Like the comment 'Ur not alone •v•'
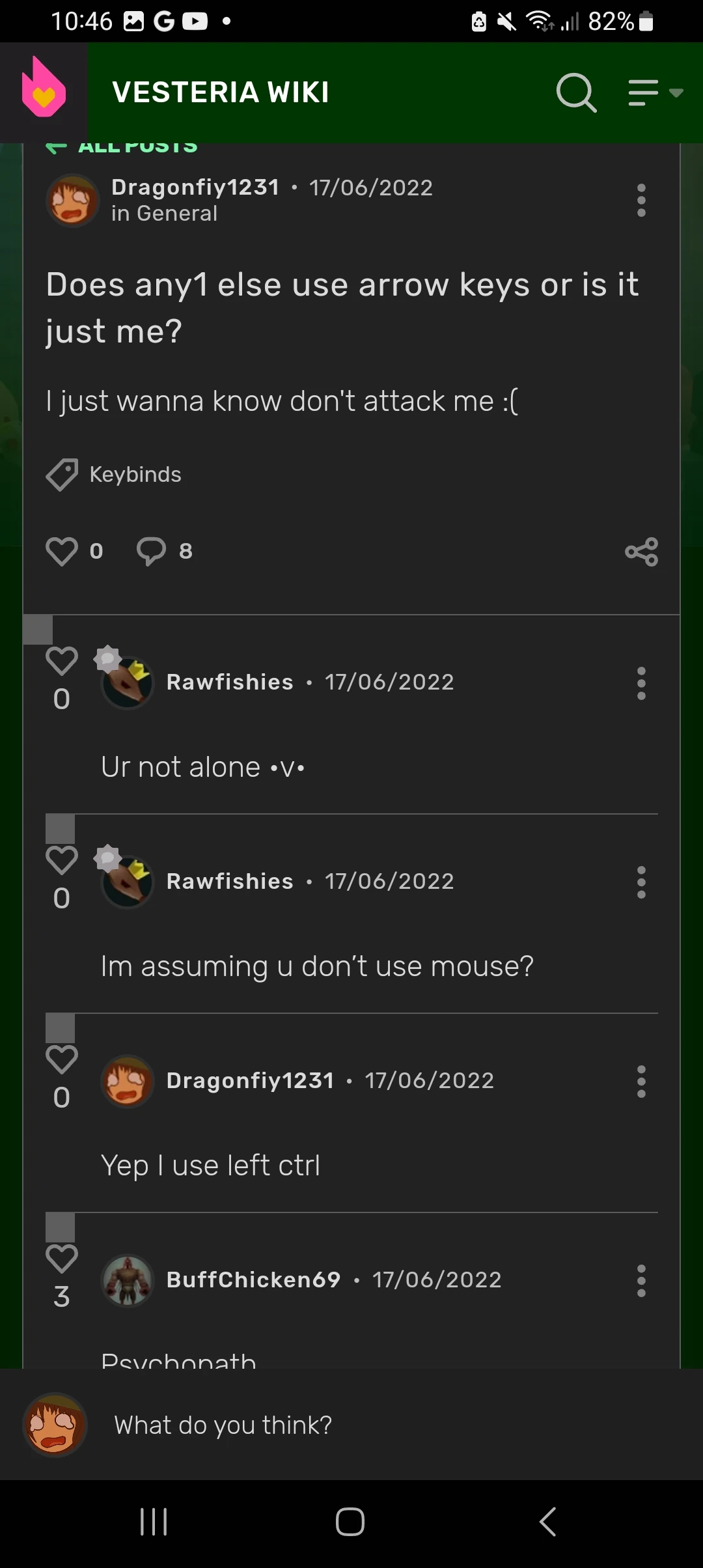Screen dimensions: 703x1568 pos(62,661)
